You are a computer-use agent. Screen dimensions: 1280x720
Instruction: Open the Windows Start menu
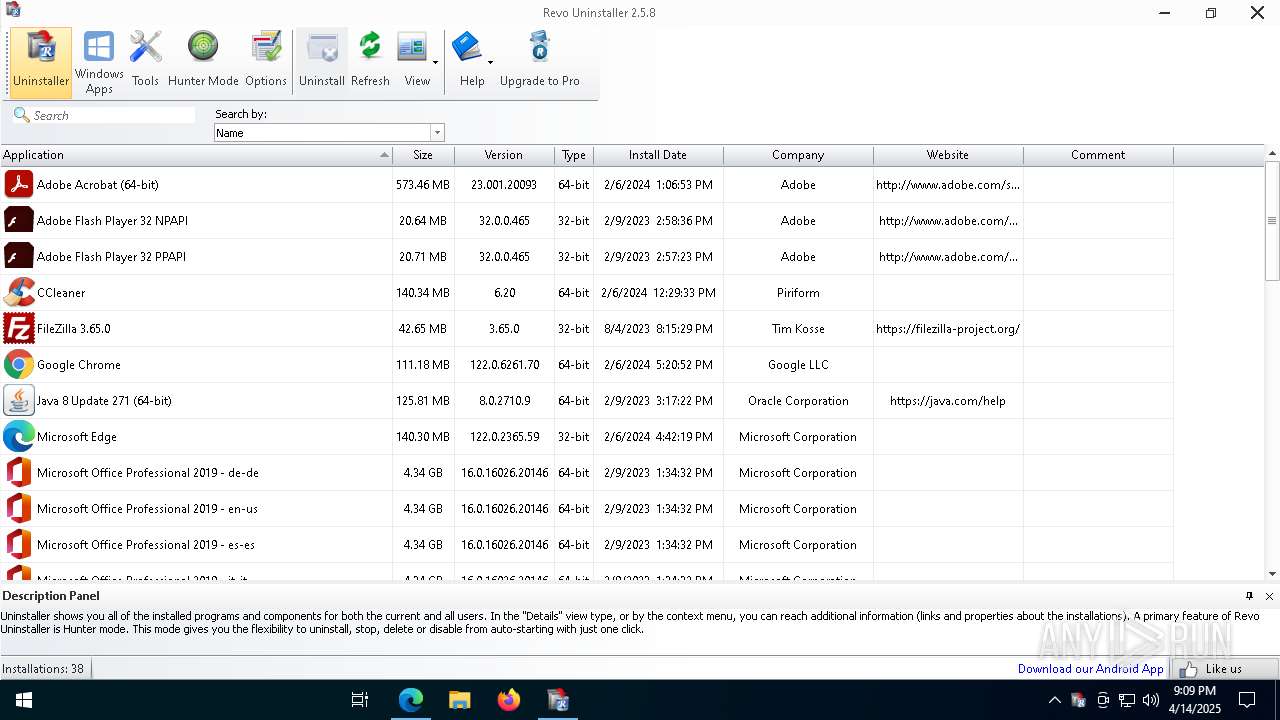(23, 700)
